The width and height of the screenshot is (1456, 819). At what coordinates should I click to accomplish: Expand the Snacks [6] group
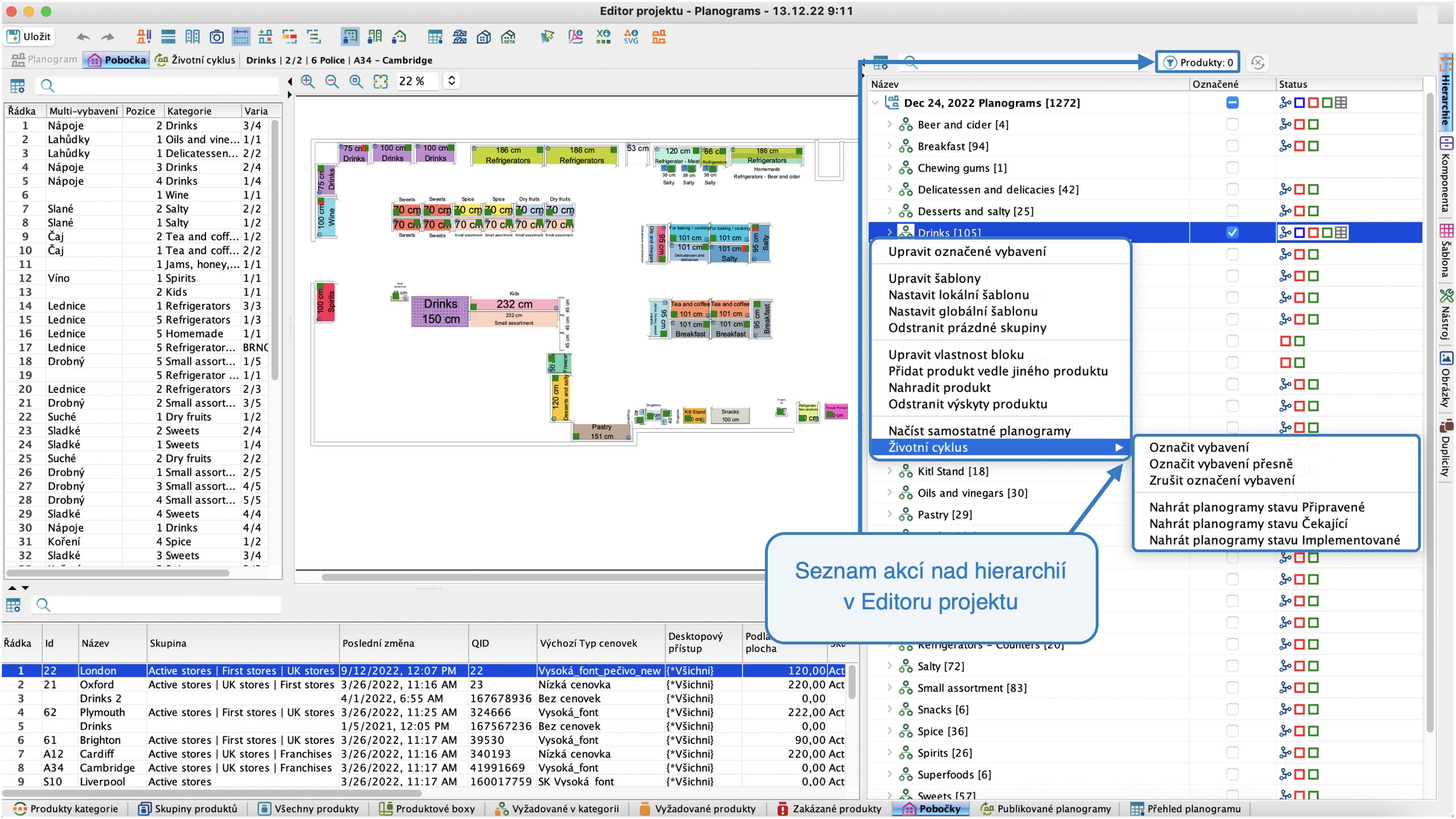890,709
